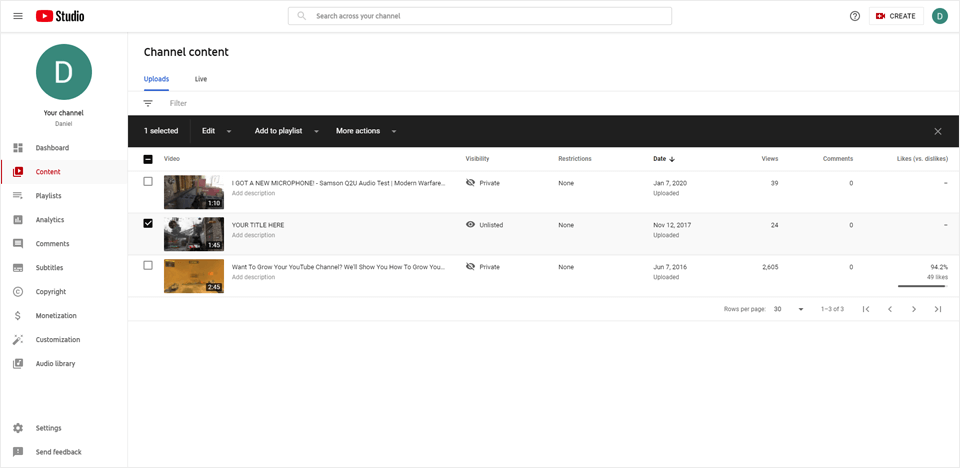Toggle the select-all checkbox in header

coord(148,159)
